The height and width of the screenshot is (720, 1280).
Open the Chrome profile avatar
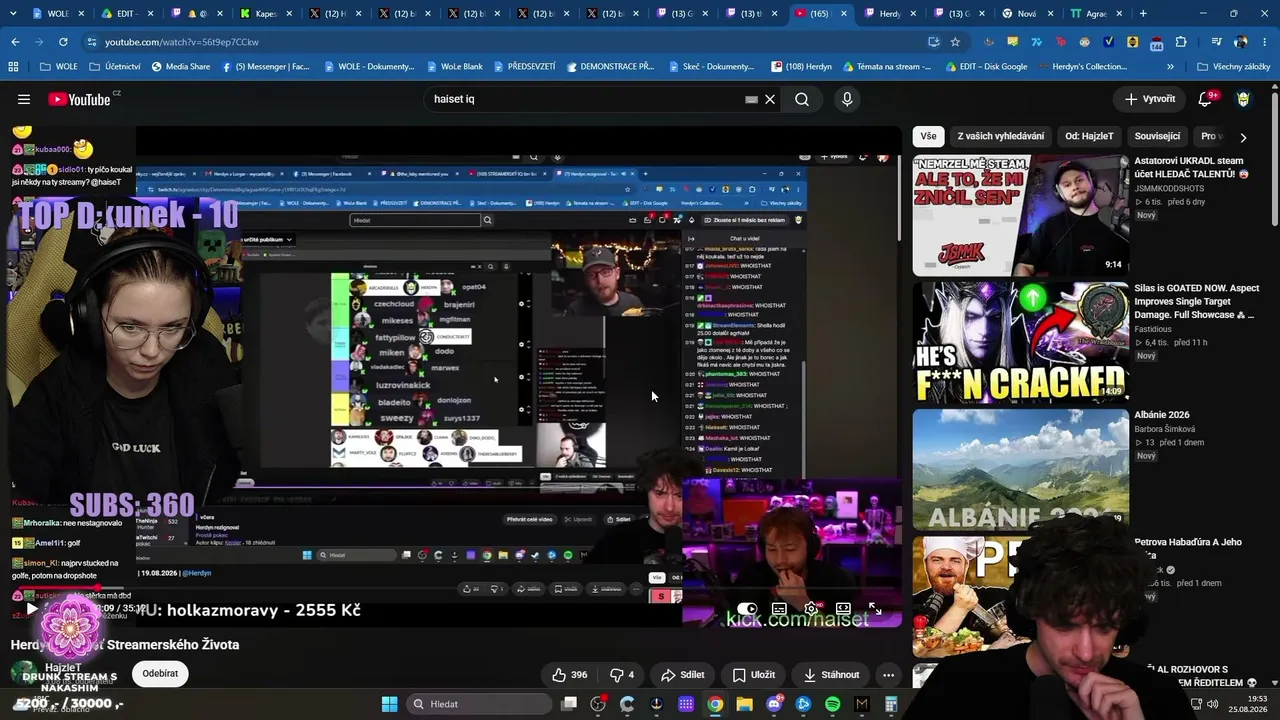coord(1241,42)
